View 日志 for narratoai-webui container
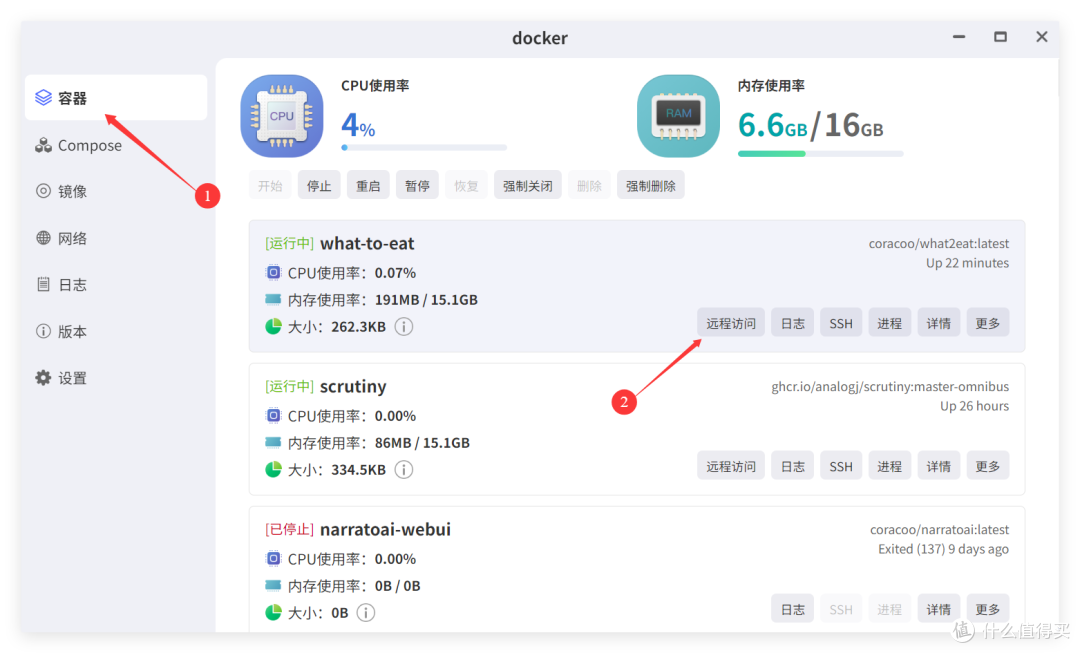 click(x=792, y=608)
